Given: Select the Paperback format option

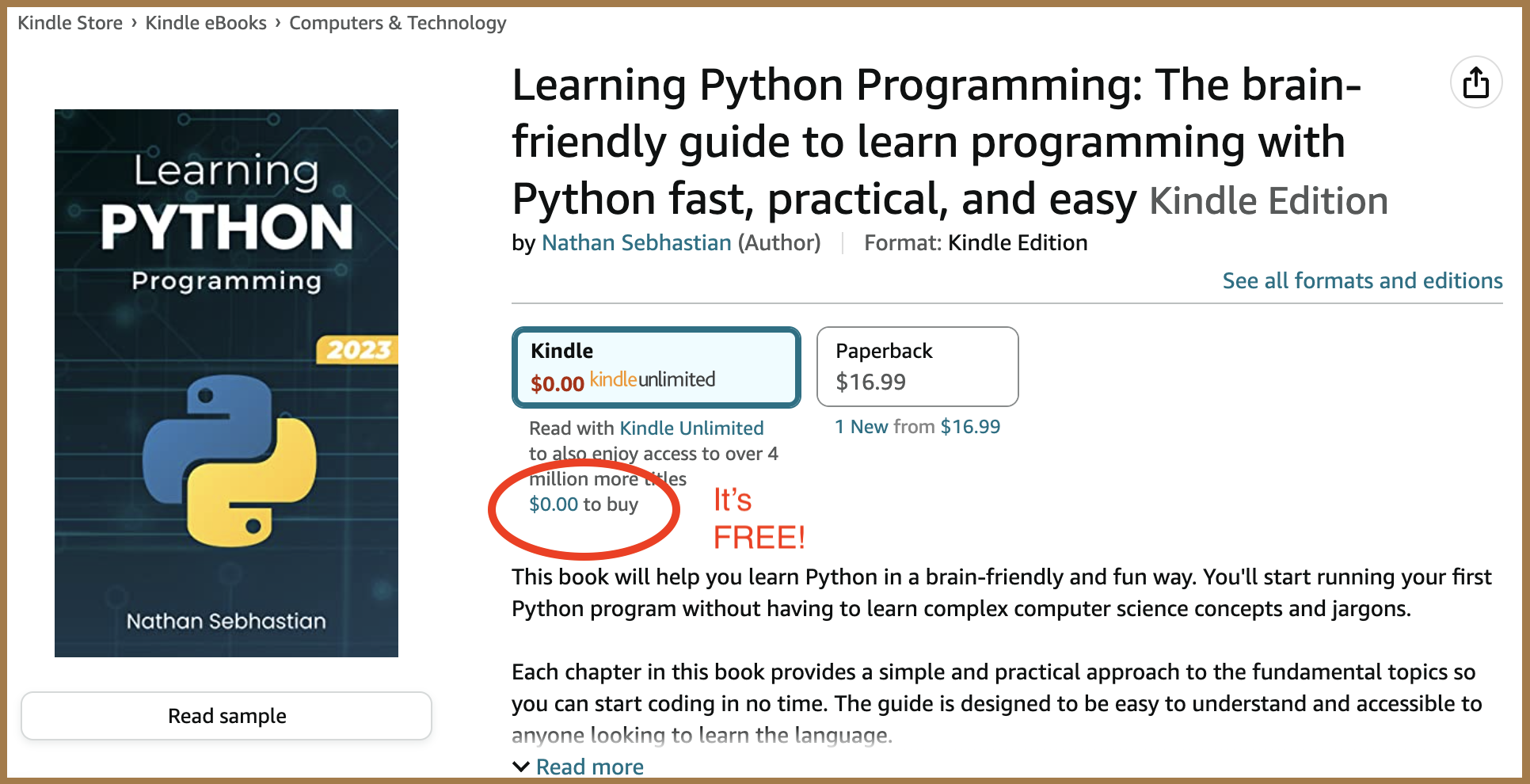Looking at the screenshot, I should [x=917, y=367].
